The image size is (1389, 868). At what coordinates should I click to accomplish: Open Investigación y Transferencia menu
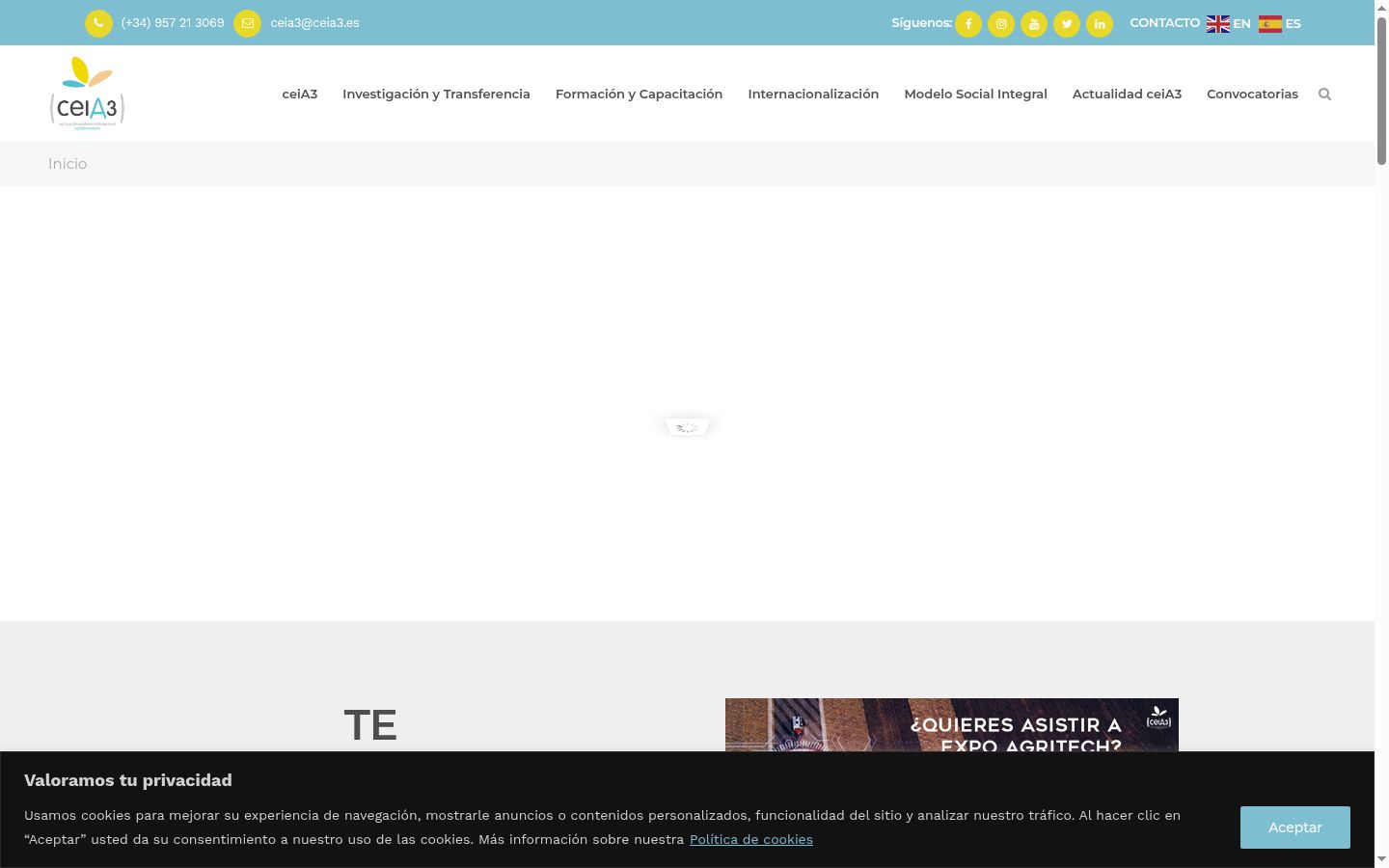click(436, 94)
